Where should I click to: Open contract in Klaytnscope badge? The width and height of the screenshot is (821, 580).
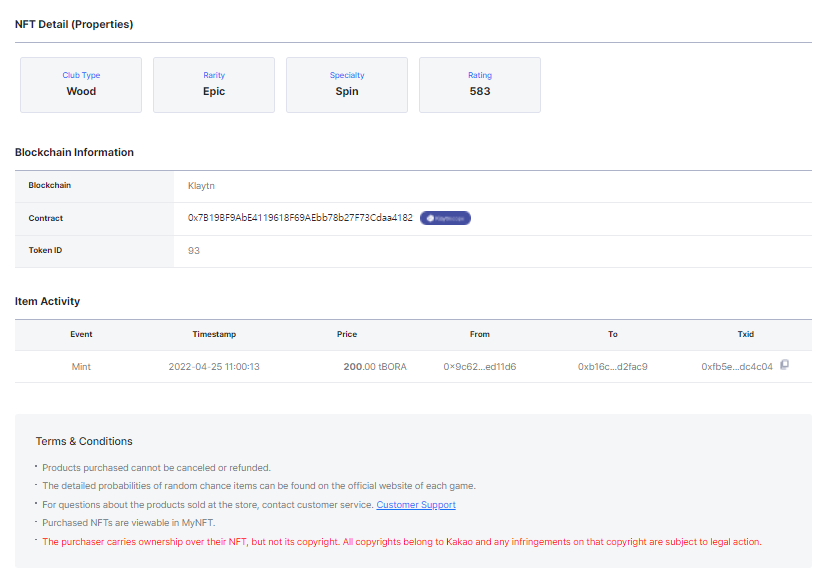pos(445,218)
